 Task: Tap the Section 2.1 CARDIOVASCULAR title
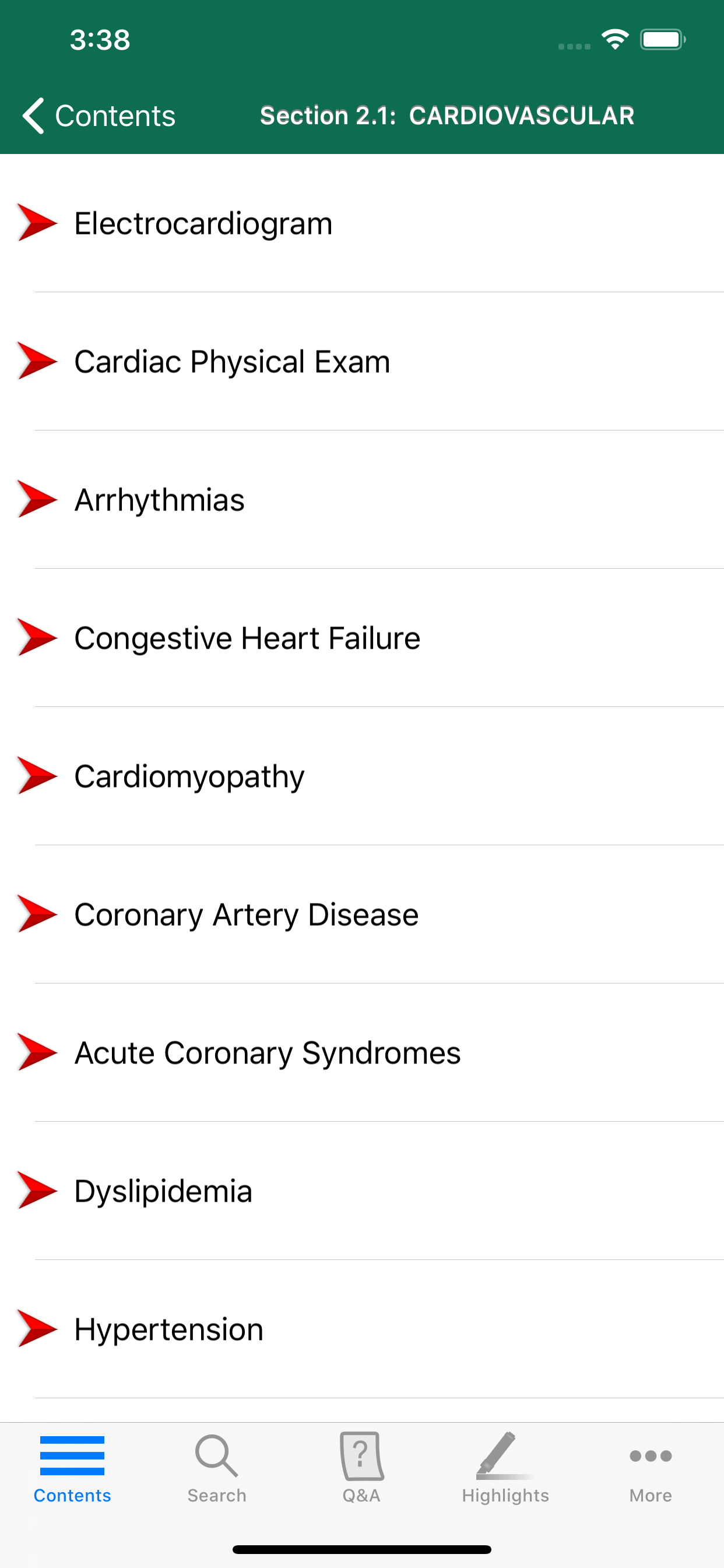coord(447,116)
